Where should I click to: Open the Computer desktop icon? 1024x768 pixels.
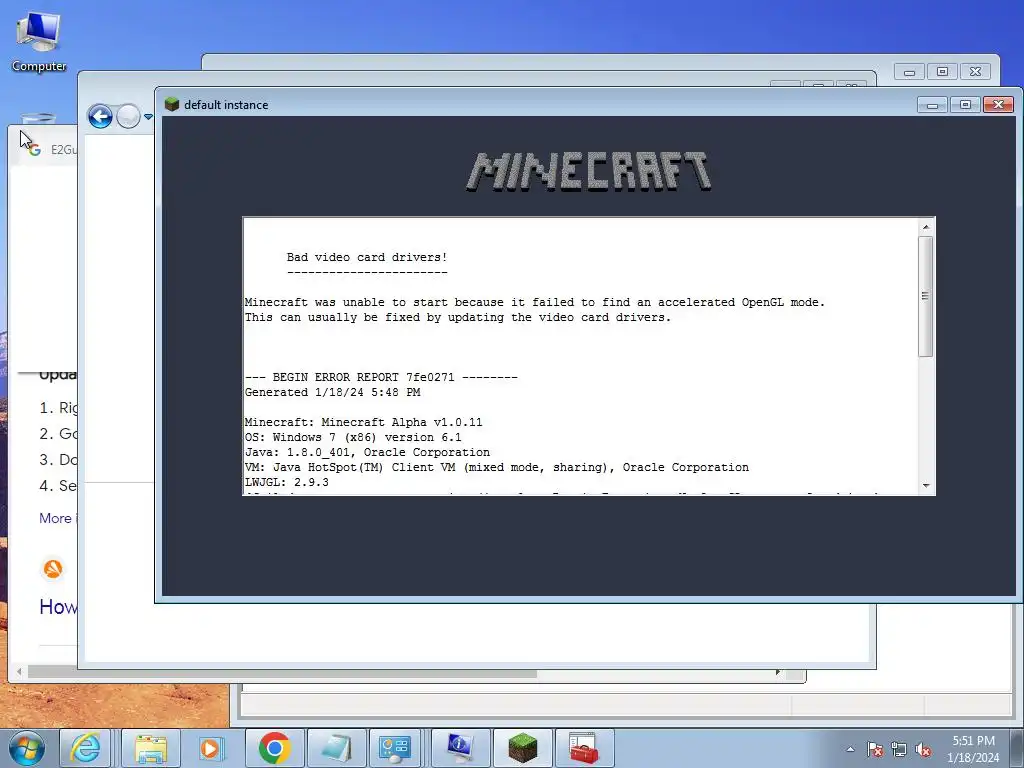pos(39,41)
